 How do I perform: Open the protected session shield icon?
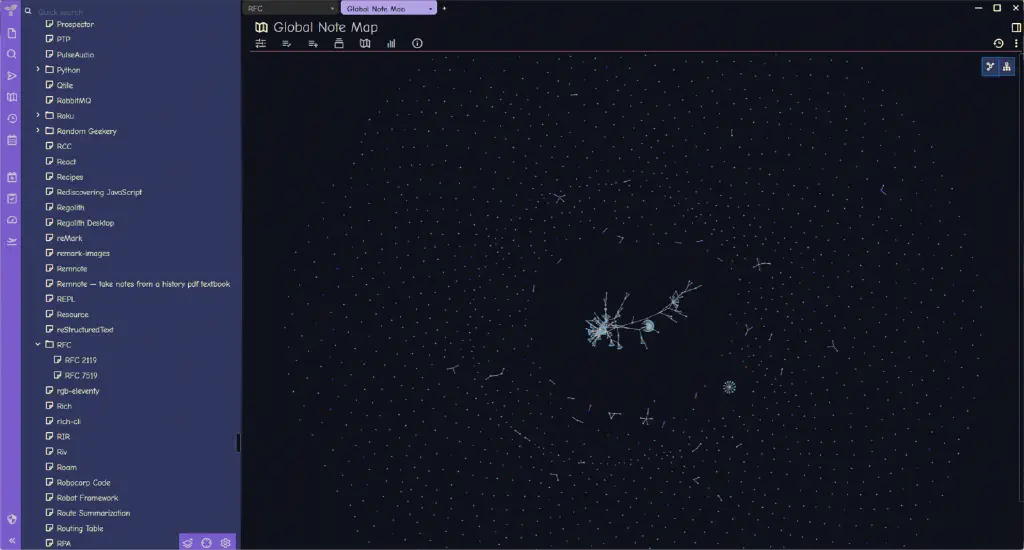(12, 519)
